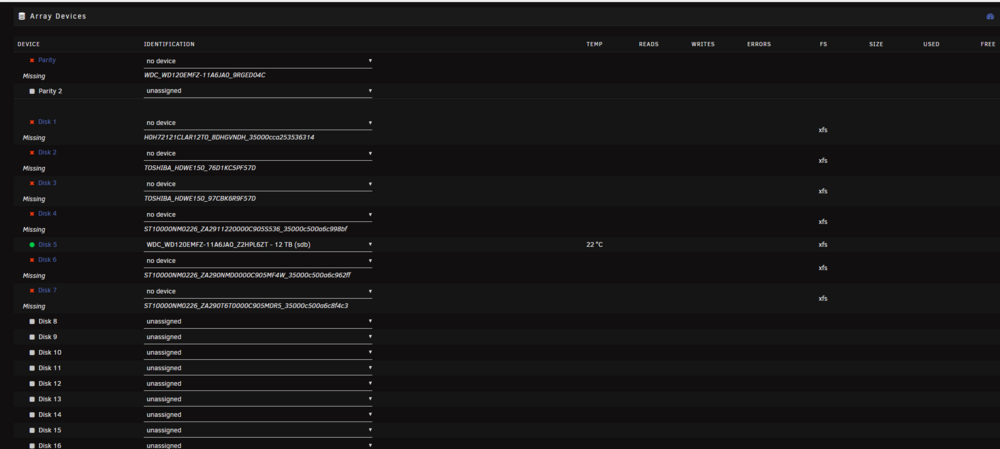The height and width of the screenshot is (449, 1000).
Task: Open the Disk 6 settings link
Action: pos(47,260)
